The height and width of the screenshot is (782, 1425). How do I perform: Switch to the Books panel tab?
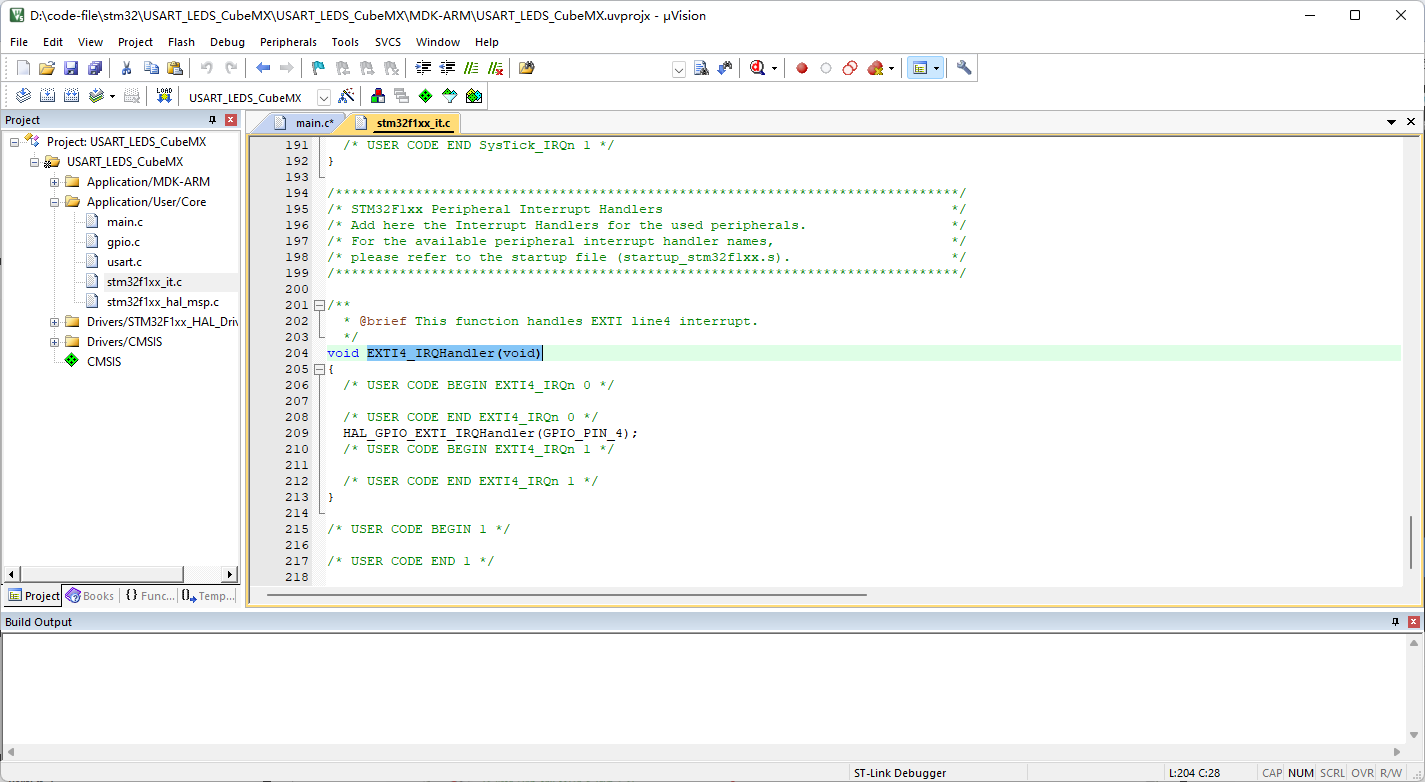point(89,596)
